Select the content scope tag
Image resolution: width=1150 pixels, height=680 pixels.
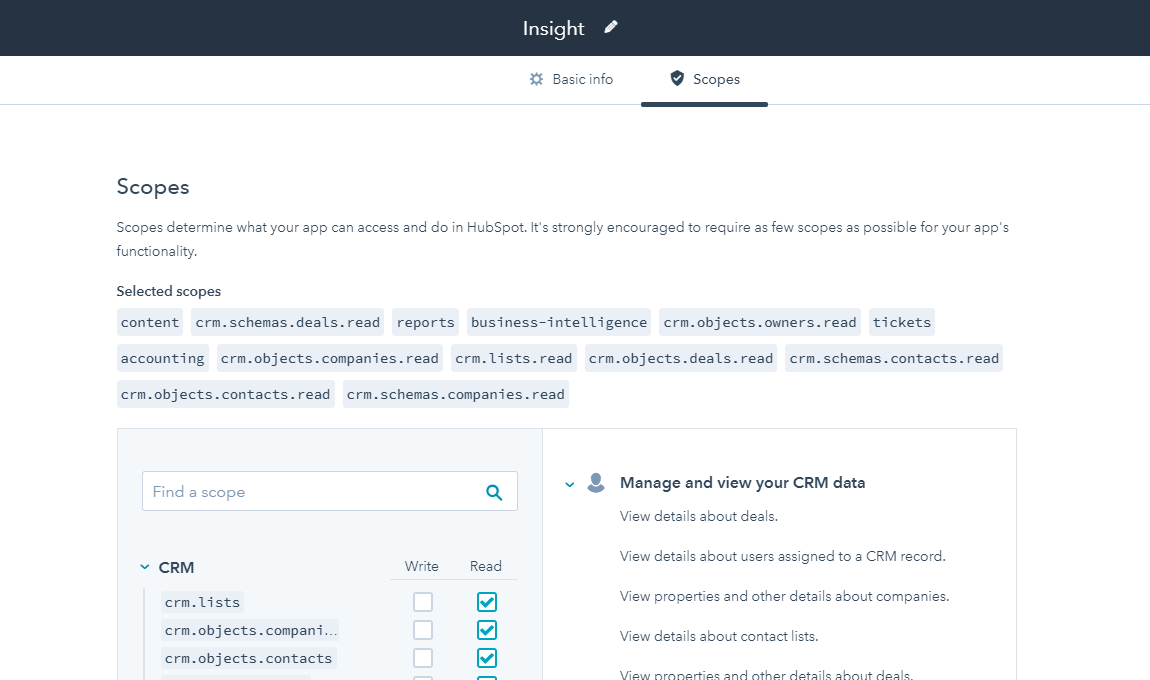[x=150, y=322]
